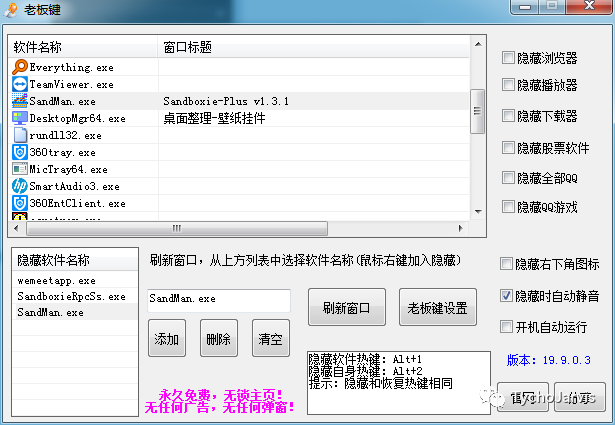Select 360EntClient.exe row text
The height and width of the screenshot is (425, 615).
pos(78,203)
